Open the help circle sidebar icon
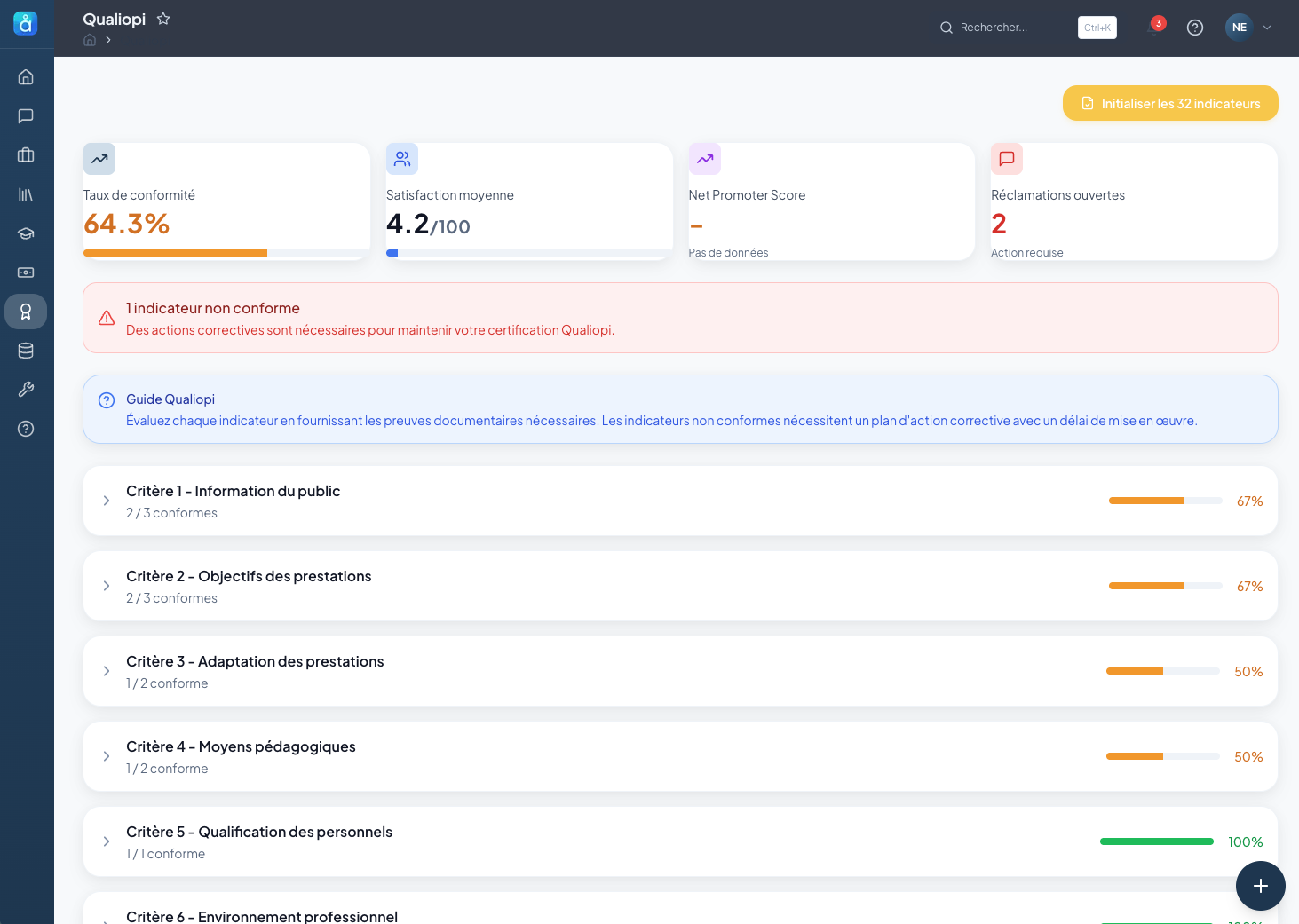This screenshot has width=1299, height=924. 26,429
